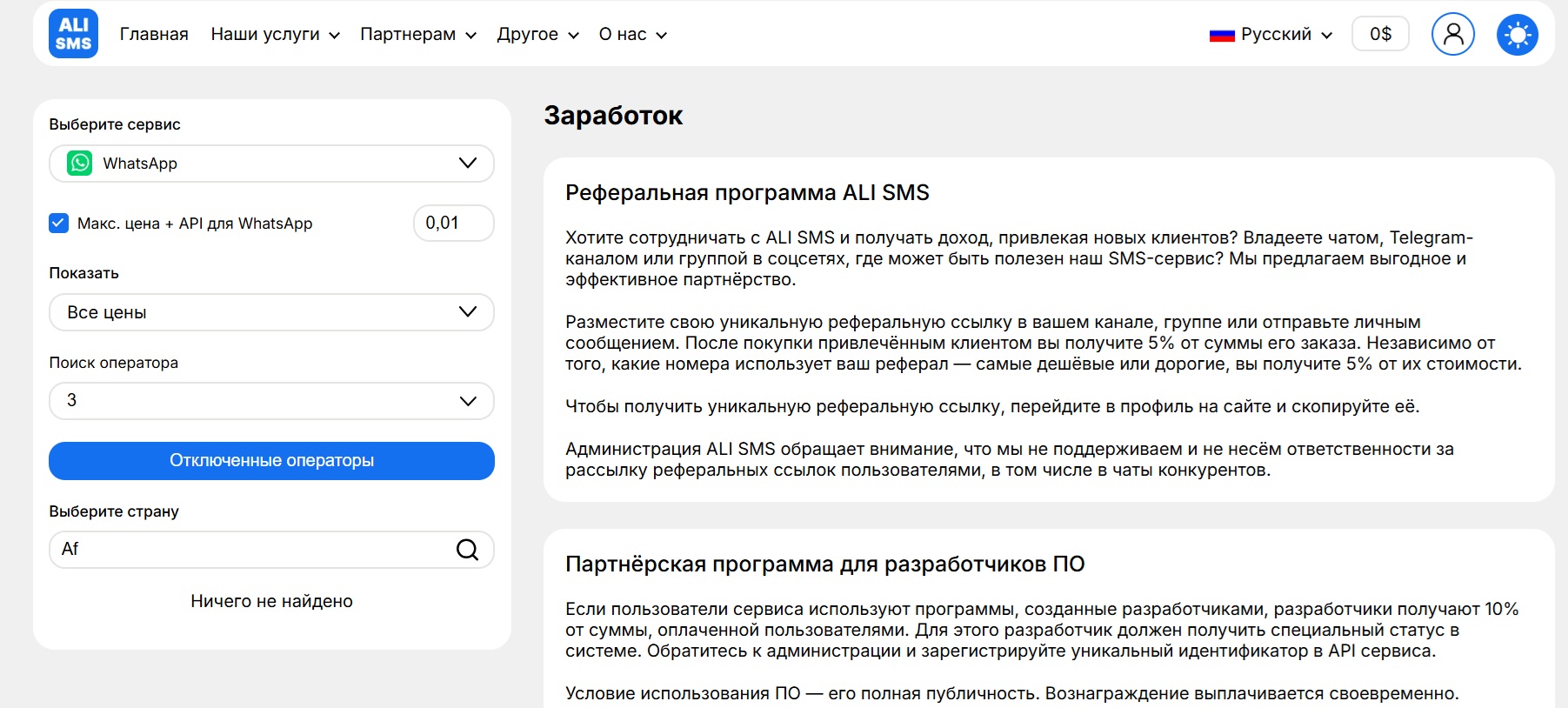Open the Все цены dropdown
1568x708 pixels.
pyautogui.click(x=271, y=312)
